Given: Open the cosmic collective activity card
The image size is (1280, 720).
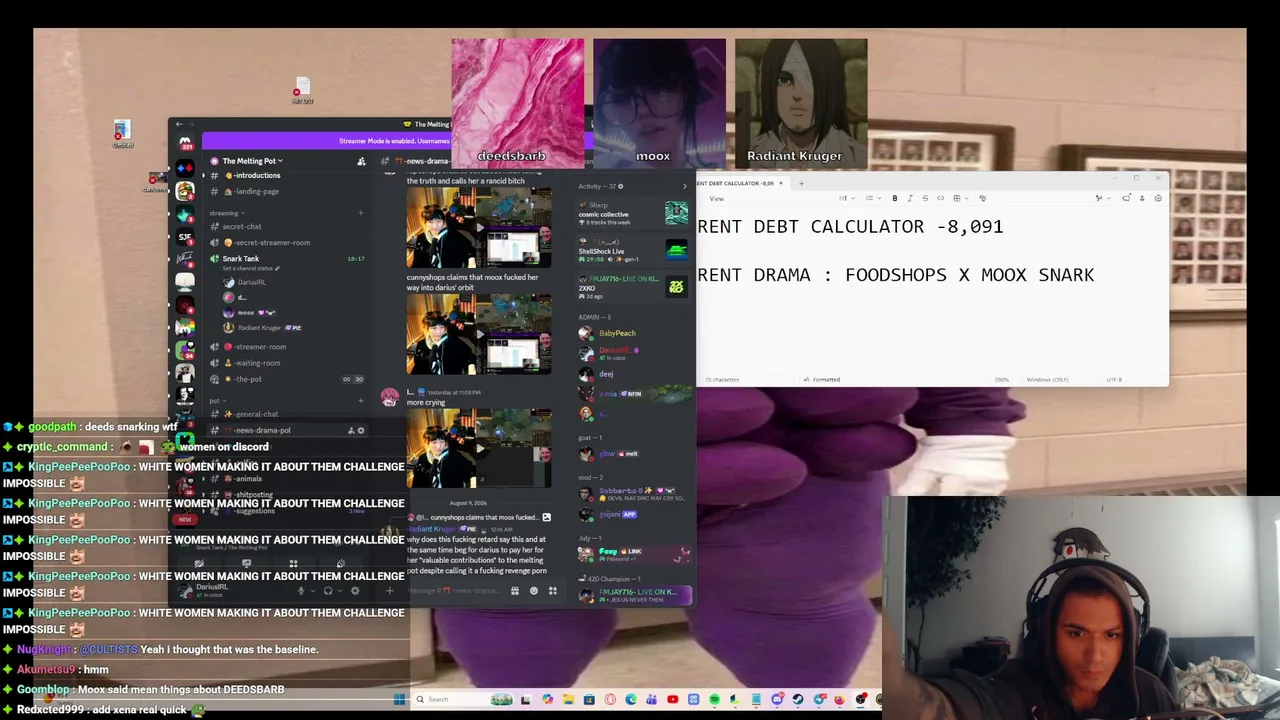Looking at the screenshot, I should [x=633, y=213].
